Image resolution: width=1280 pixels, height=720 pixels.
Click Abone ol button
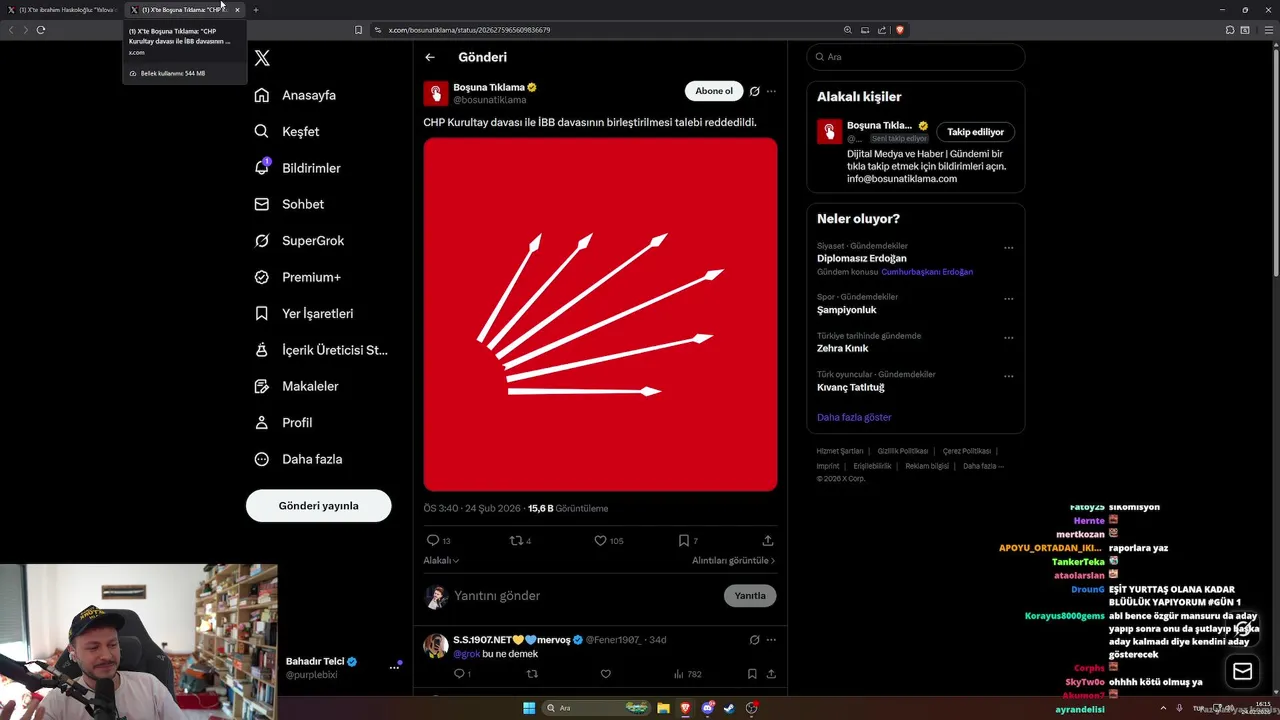714,91
